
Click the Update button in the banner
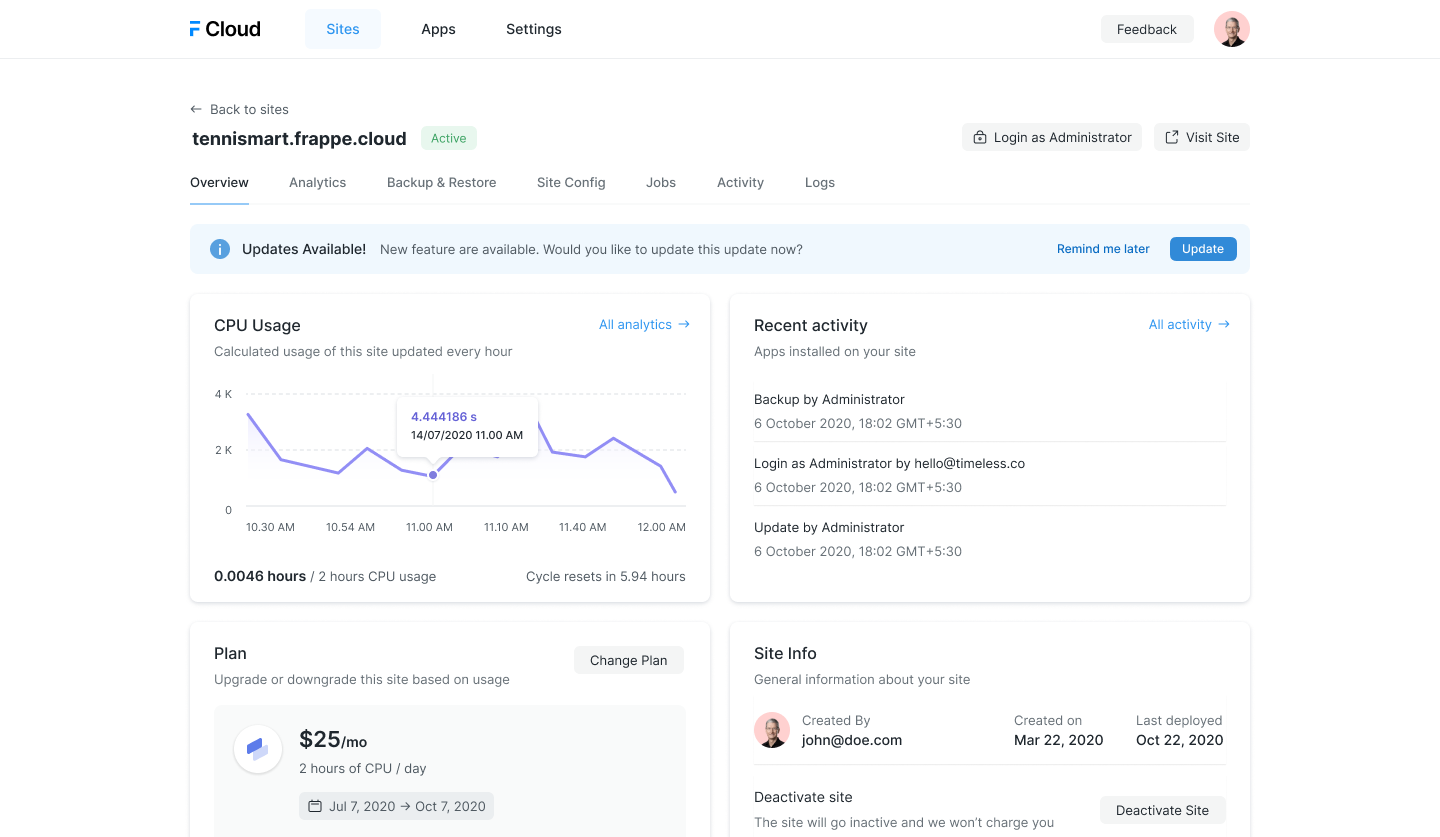[1203, 248]
